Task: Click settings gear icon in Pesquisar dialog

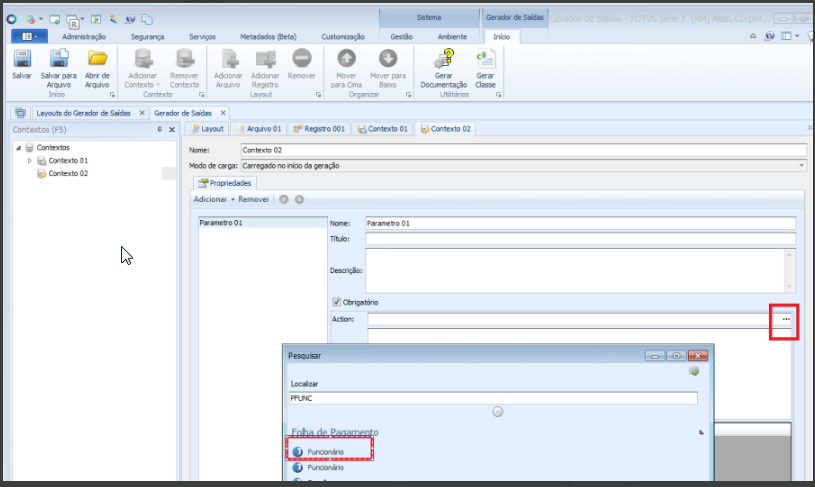Action: tap(694, 371)
